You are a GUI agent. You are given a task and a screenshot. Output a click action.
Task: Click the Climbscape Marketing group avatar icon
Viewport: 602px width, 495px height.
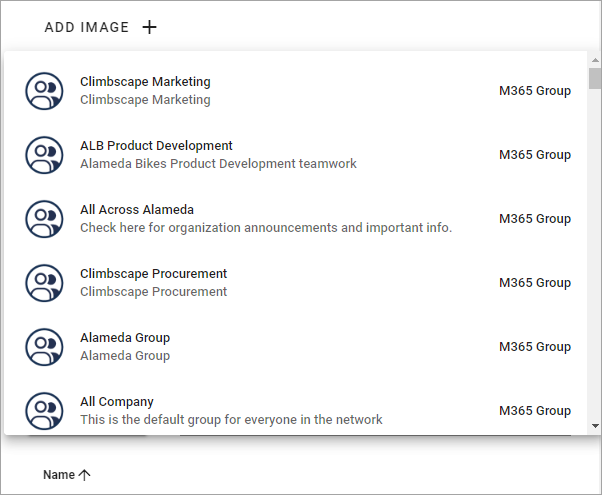45,91
